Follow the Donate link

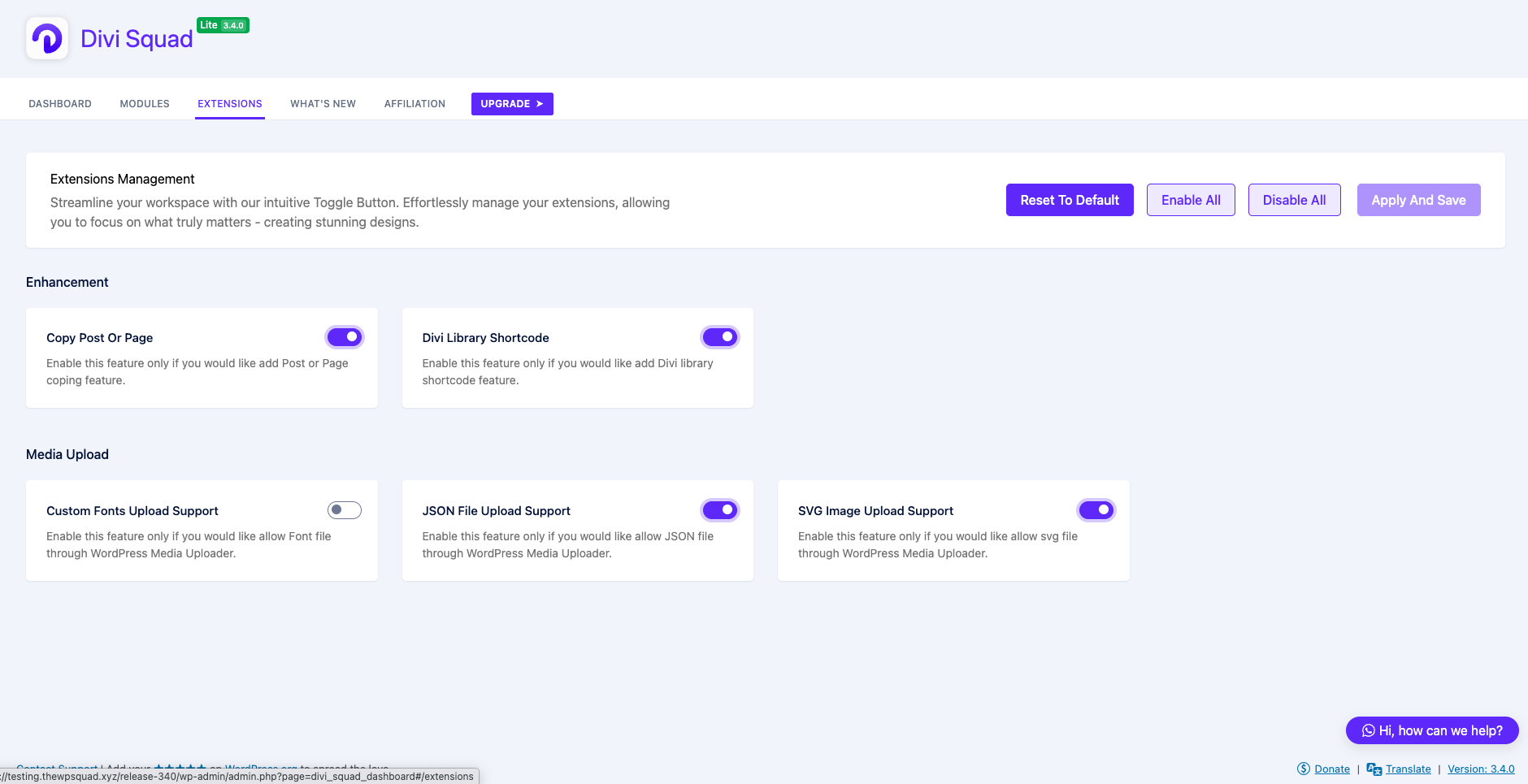[1332, 769]
